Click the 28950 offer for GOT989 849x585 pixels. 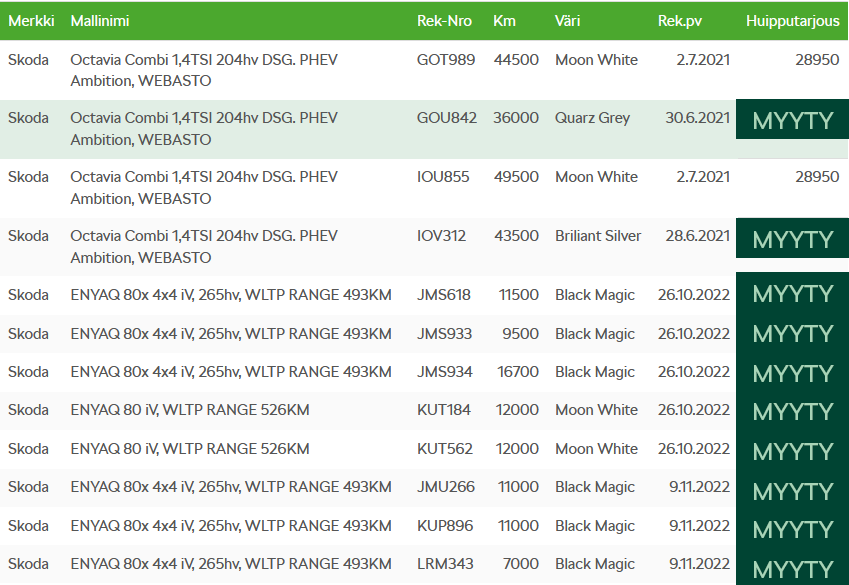click(x=817, y=60)
